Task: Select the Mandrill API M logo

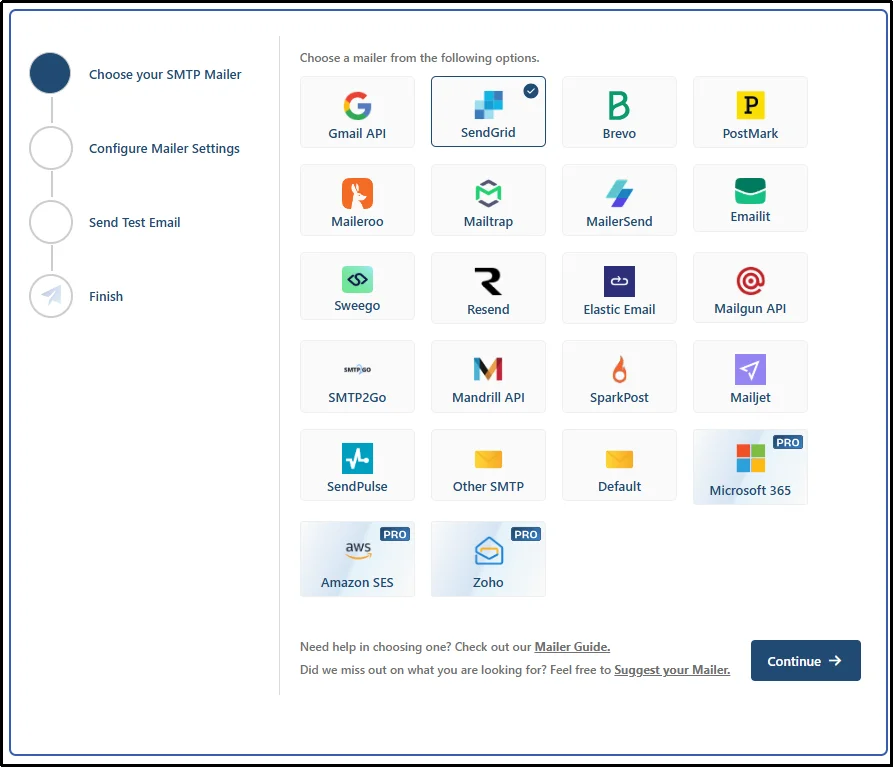Action: pyautogui.click(x=489, y=369)
